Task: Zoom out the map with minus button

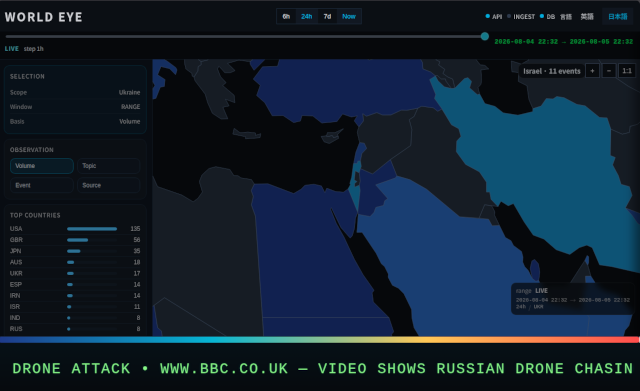Action: pos(609,71)
